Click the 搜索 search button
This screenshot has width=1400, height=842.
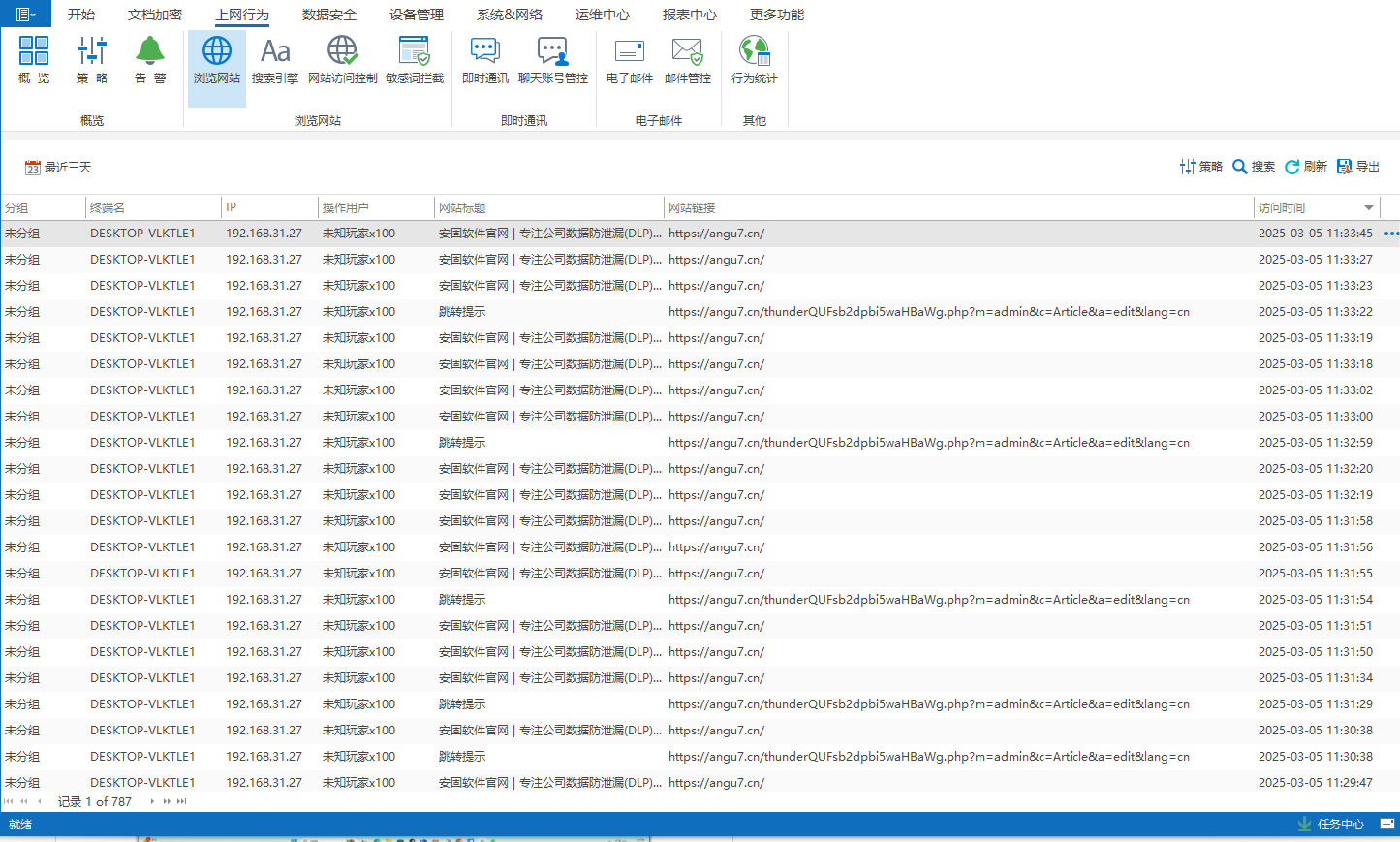[1253, 167]
